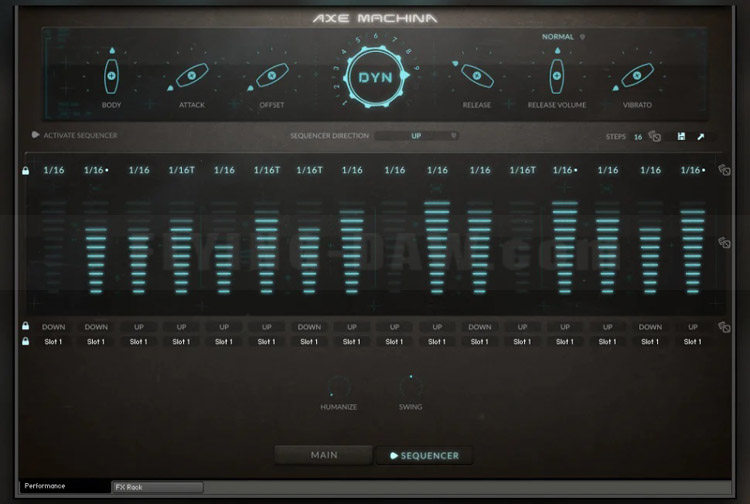The height and width of the screenshot is (504, 750).
Task: Adjust the BODY knob
Action: [x=111, y=76]
